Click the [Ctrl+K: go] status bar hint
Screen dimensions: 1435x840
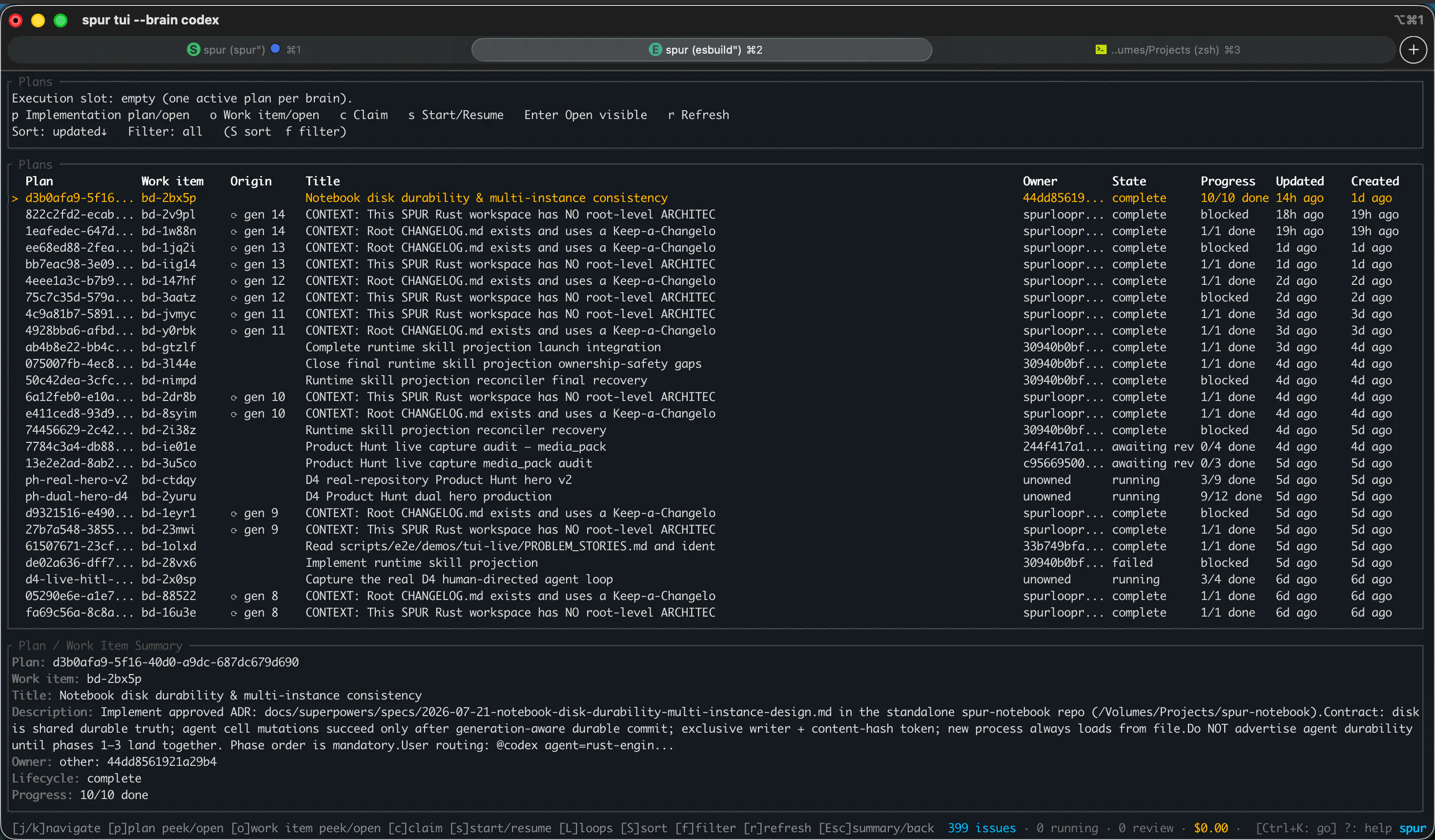click(1296, 828)
